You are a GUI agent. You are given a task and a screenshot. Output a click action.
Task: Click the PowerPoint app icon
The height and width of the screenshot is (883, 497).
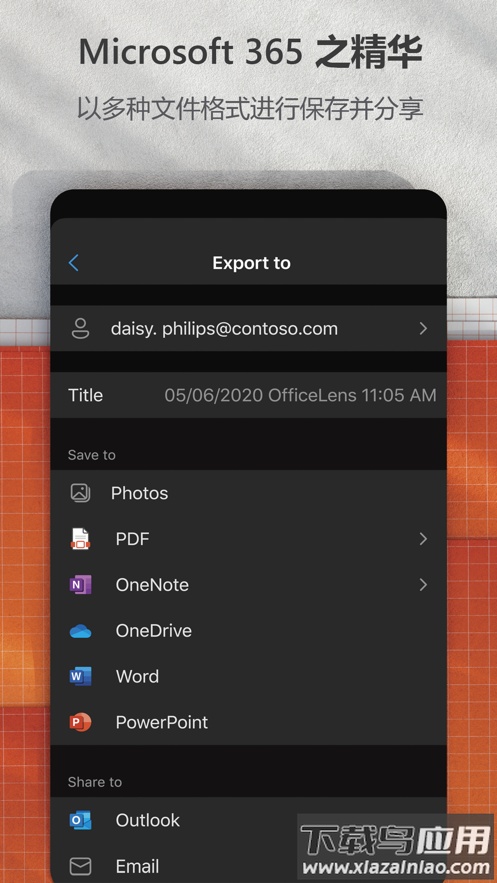[x=80, y=722]
